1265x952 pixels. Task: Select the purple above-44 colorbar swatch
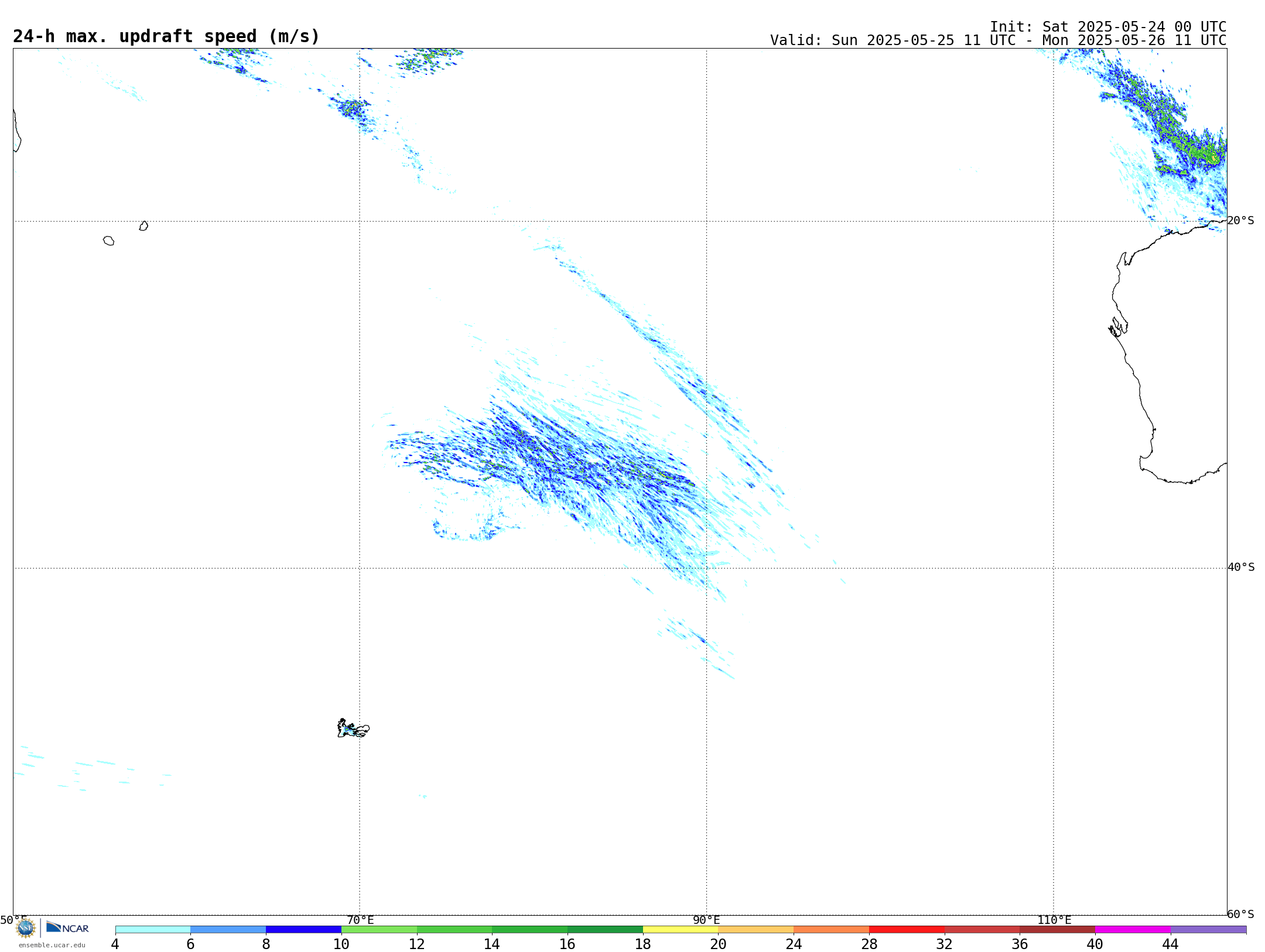tap(1208, 930)
